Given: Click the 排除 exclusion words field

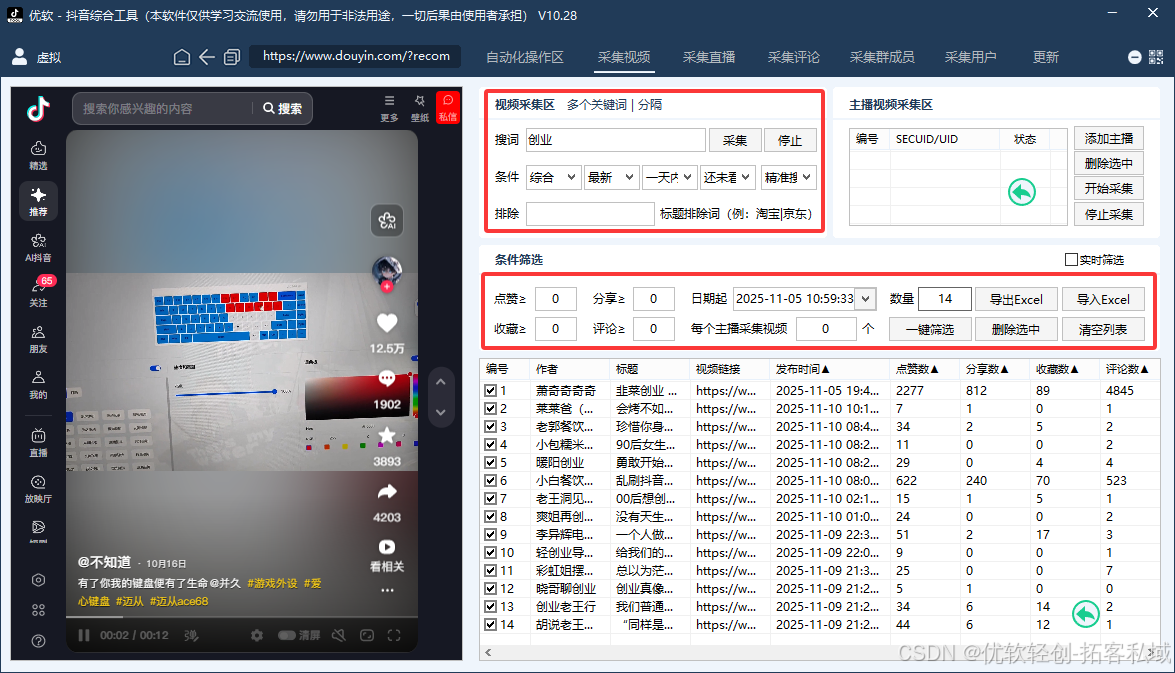Looking at the screenshot, I should [x=590, y=214].
